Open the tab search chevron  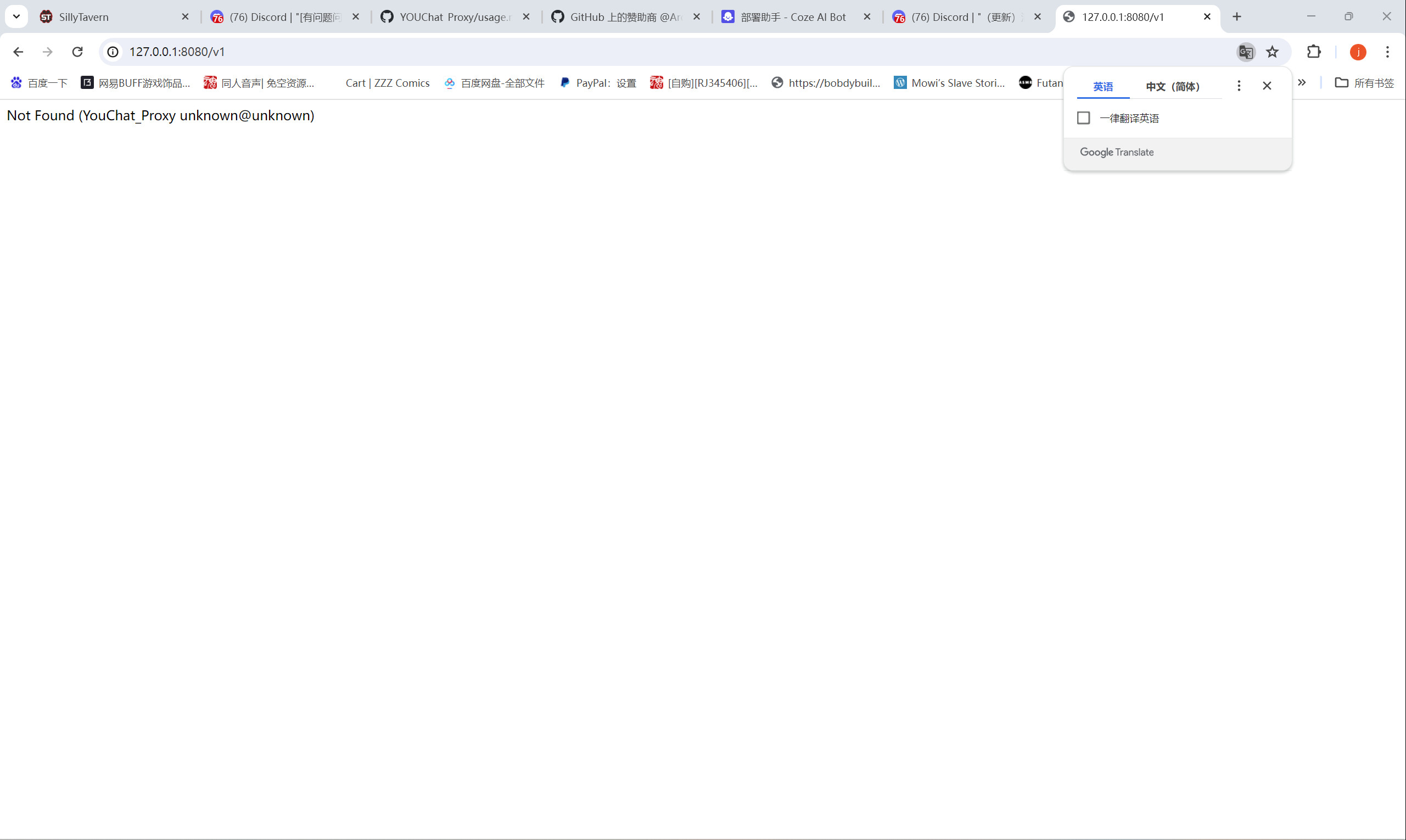coord(16,16)
